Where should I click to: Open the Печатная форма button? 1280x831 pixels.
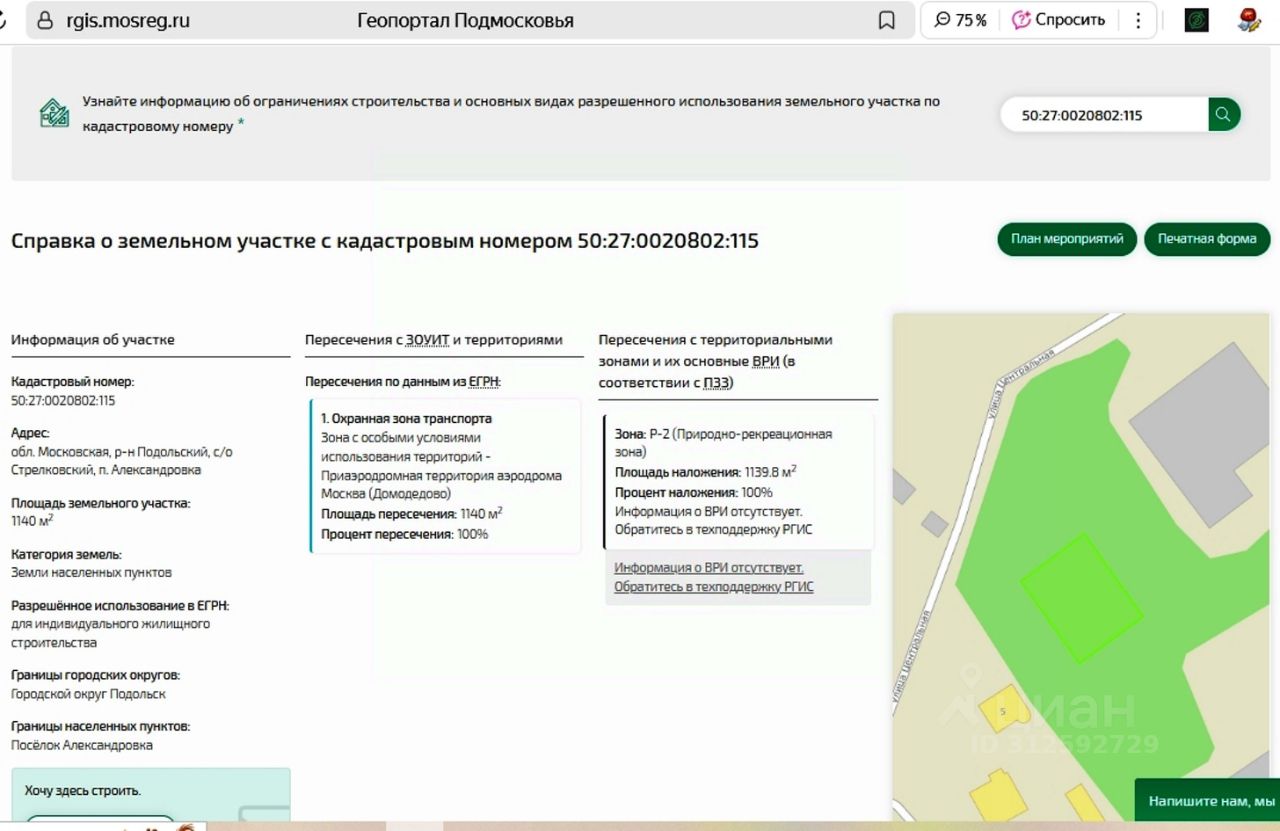[1207, 240]
